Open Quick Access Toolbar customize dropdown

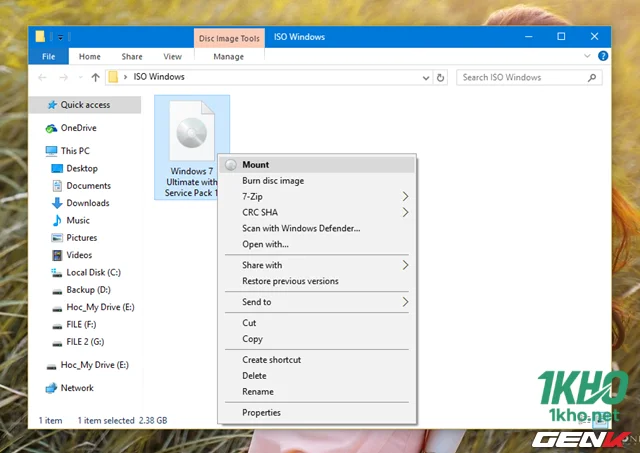pyautogui.click(x=60, y=38)
